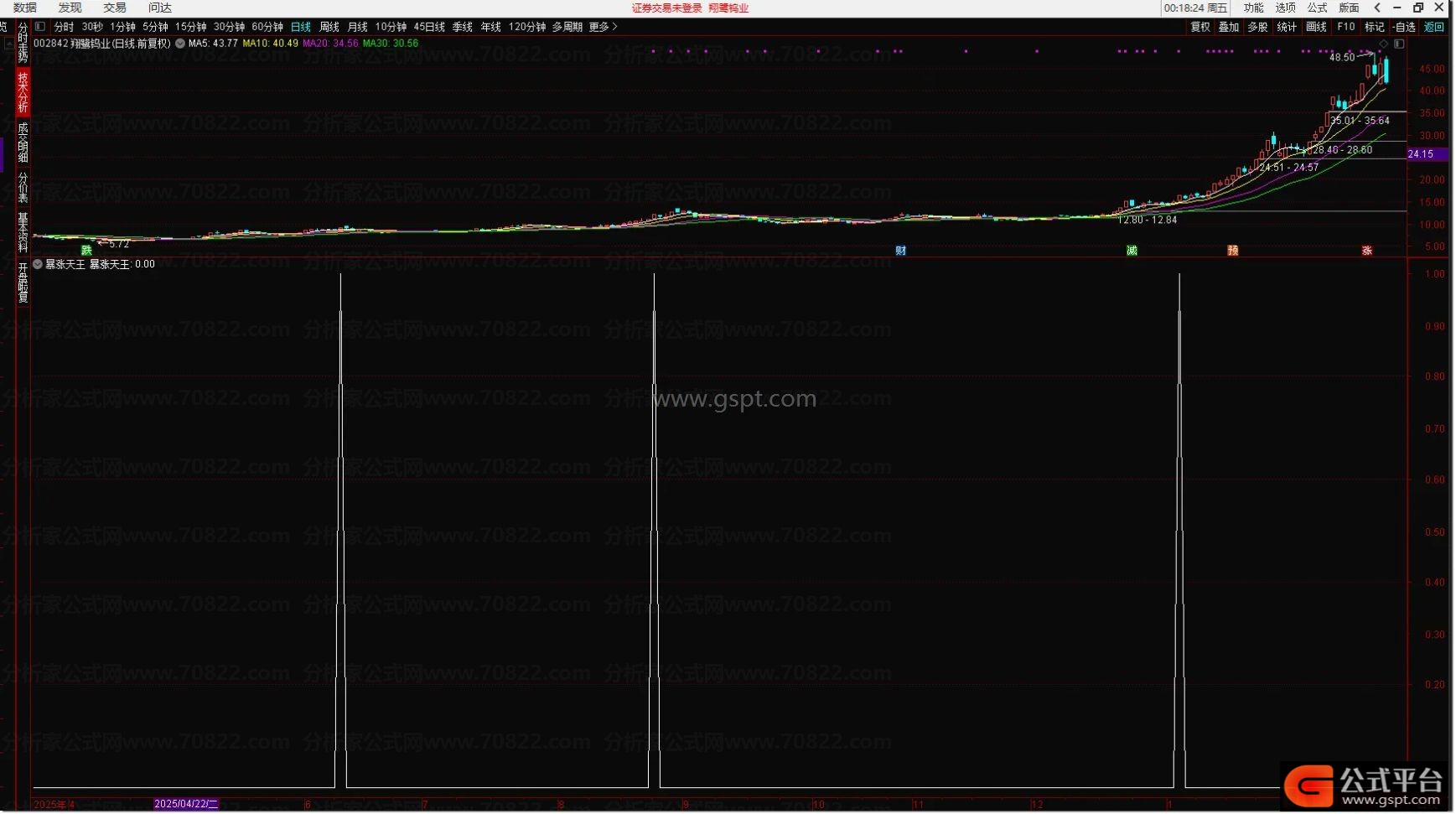Expand the 暴涨天王 indicator dropdown
The image size is (1456, 814).
pos(38,264)
